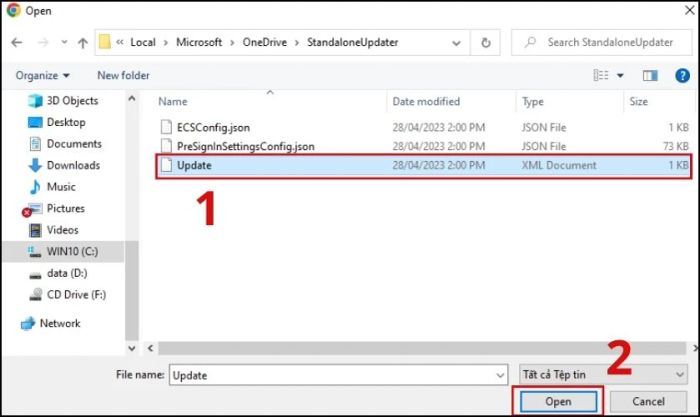Viewport: 700px width, 417px height.
Task: Click the horizontal scrollbar track
Action: 421,348
